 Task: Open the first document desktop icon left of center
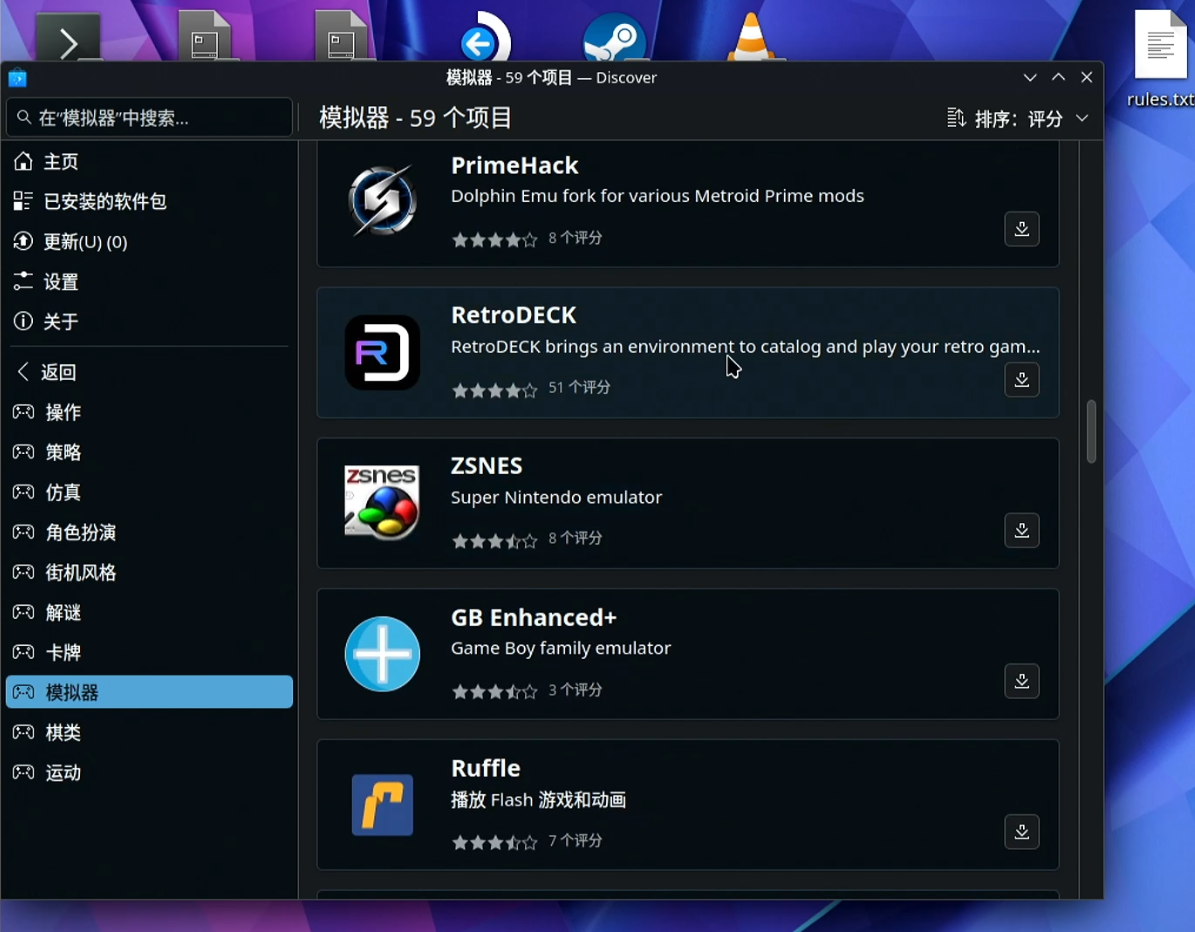[x=204, y=37]
